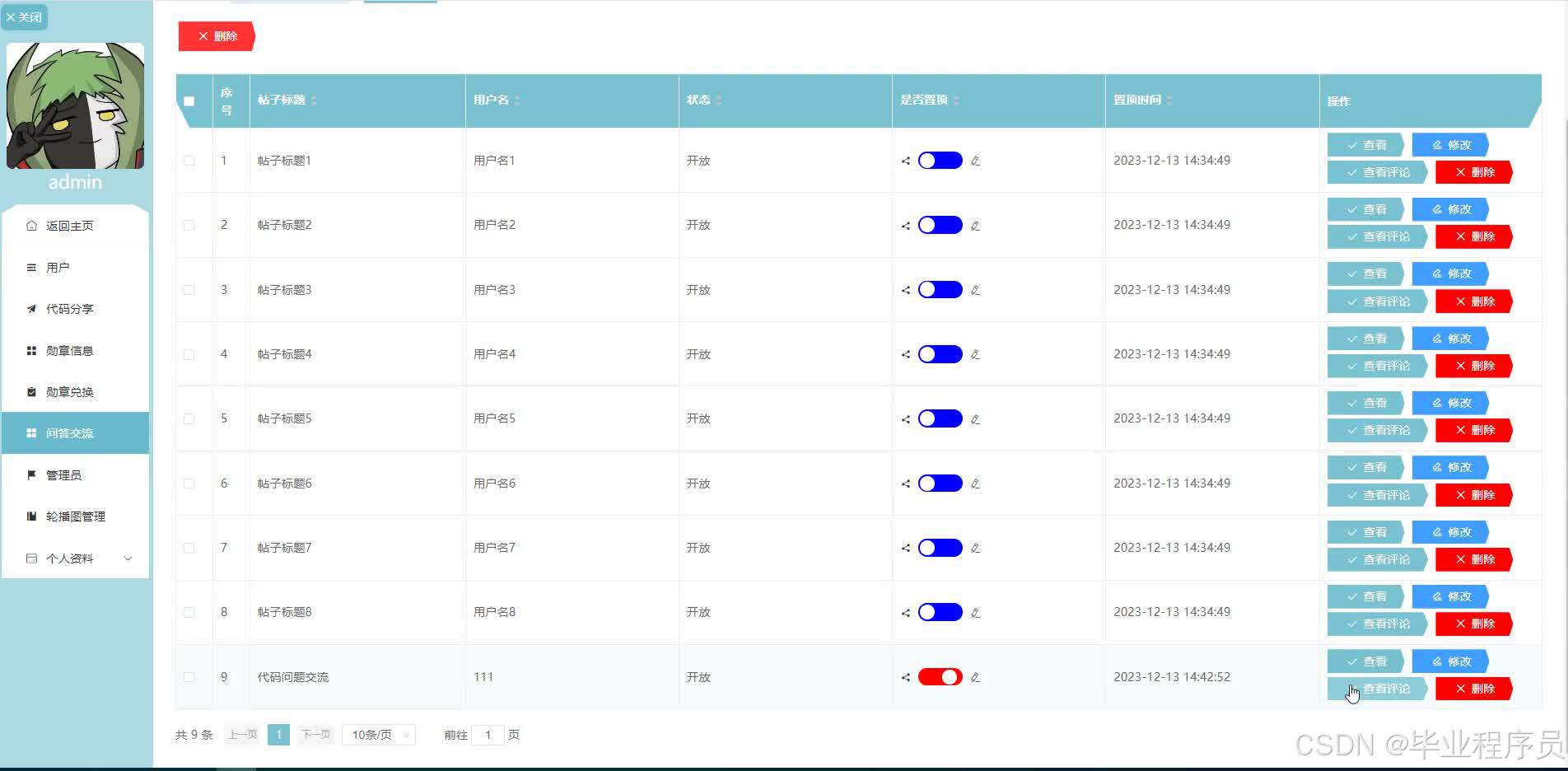The image size is (1568, 771).
Task: Check the row checkbox for 帖子标题3
Action: tap(189, 289)
